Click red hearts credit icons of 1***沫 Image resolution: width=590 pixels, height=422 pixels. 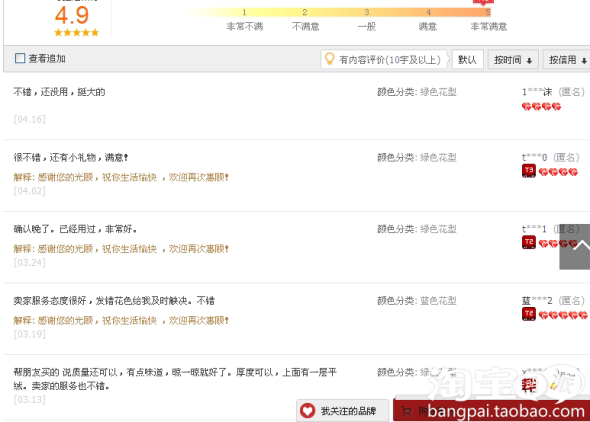coord(541,107)
